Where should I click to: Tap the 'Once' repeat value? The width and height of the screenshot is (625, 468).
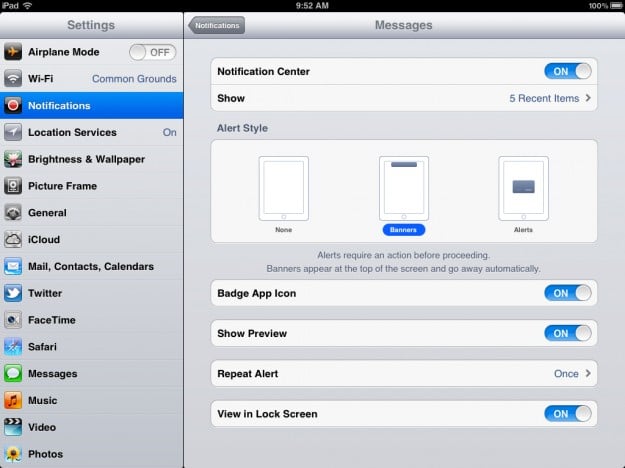coord(566,374)
